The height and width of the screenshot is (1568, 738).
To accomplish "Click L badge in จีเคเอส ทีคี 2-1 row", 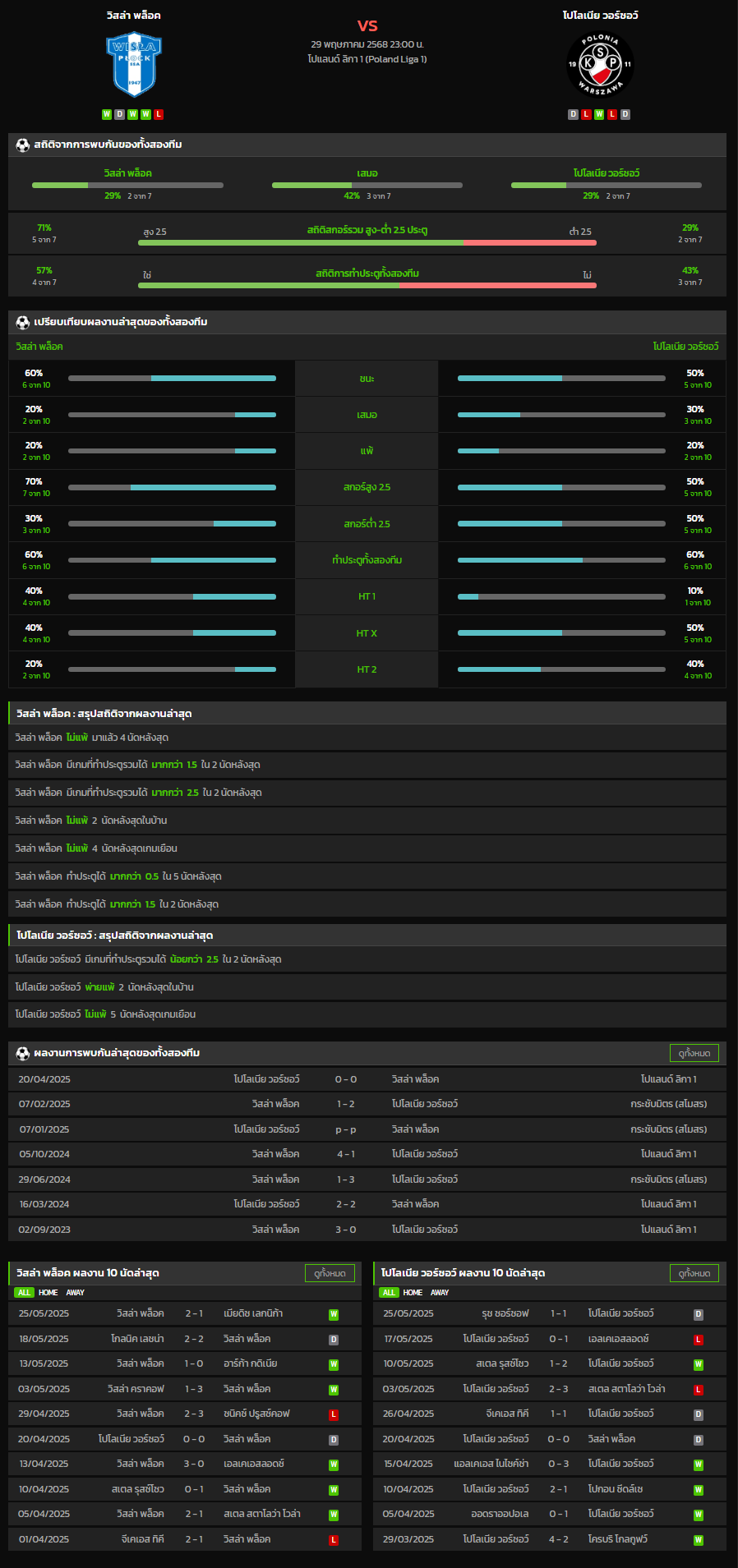I will [x=334, y=1540].
